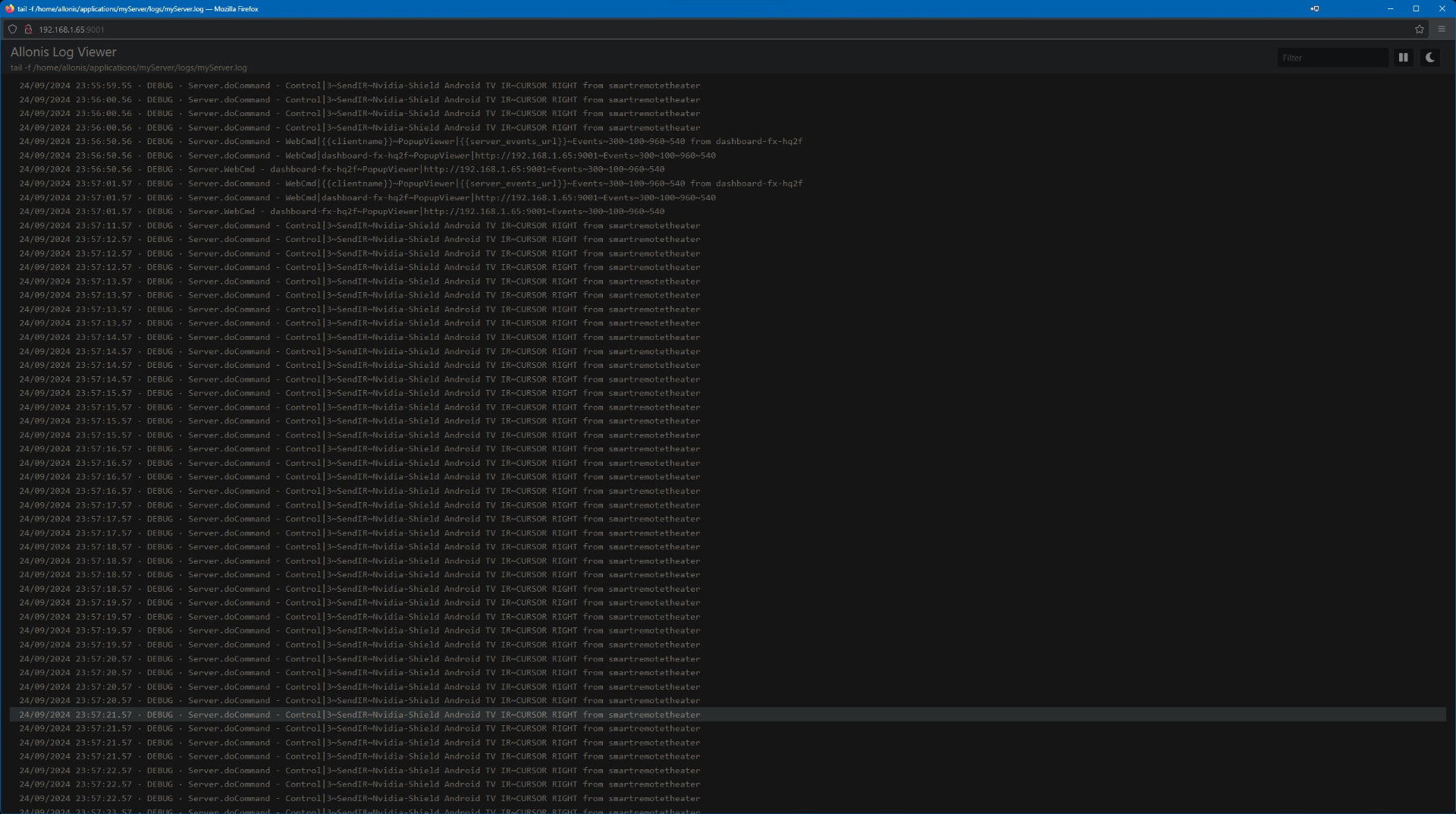This screenshot has width=1456, height=814.
Task: Pause the live log tail
Action: tap(1404, 58)
